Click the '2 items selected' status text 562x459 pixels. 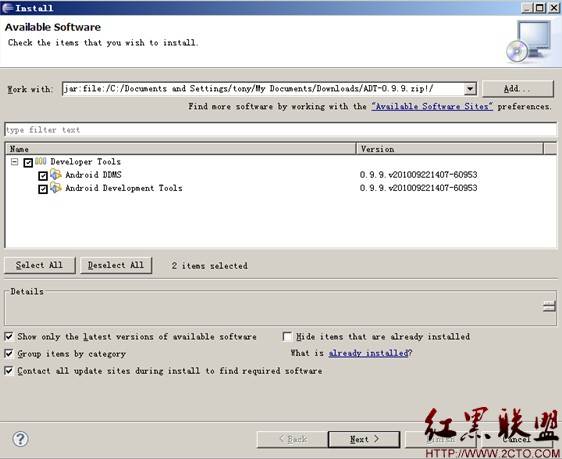coord(210,266)
